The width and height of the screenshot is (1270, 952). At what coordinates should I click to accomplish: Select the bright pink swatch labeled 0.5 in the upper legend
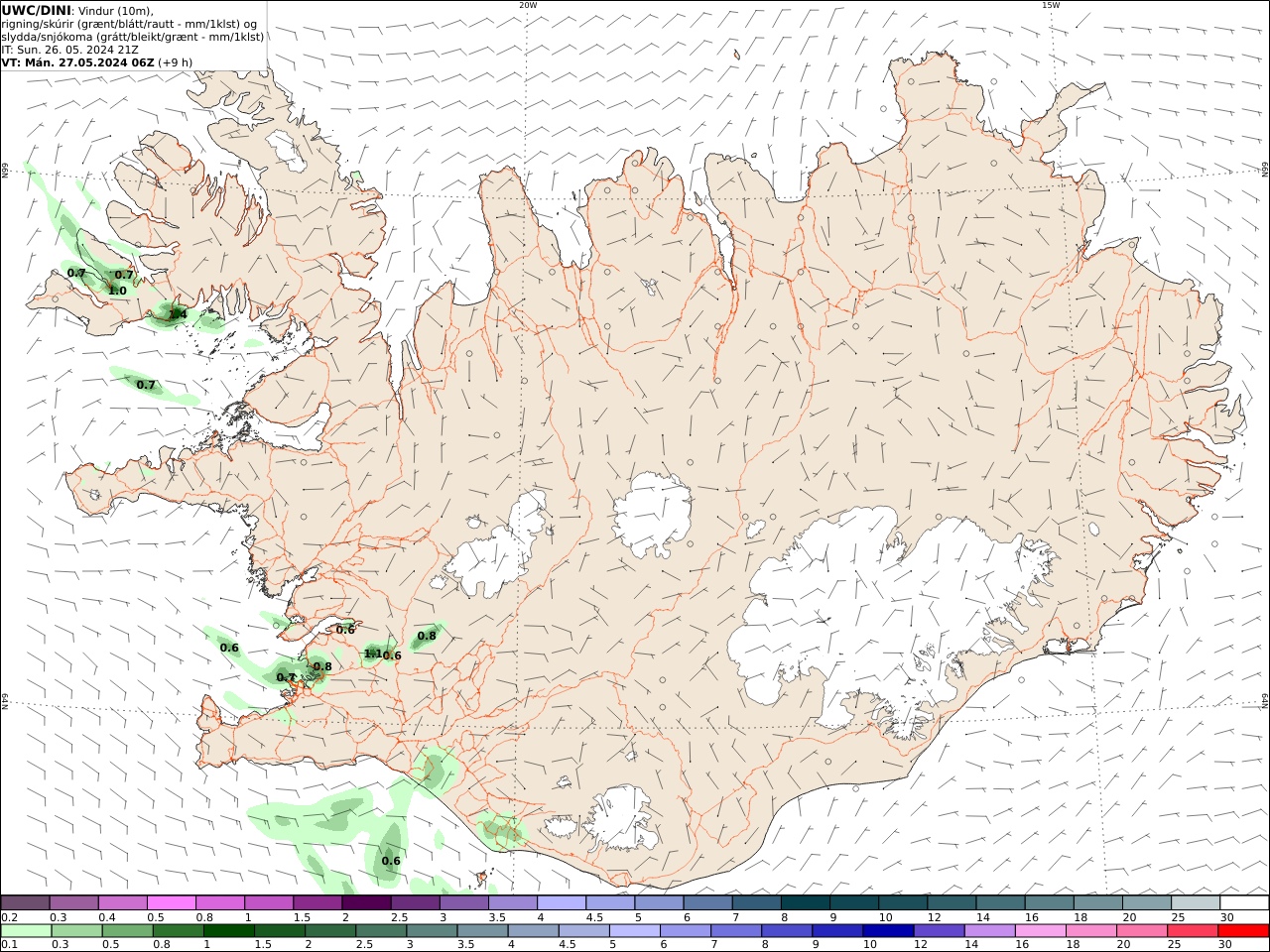[x=171, y=903]
